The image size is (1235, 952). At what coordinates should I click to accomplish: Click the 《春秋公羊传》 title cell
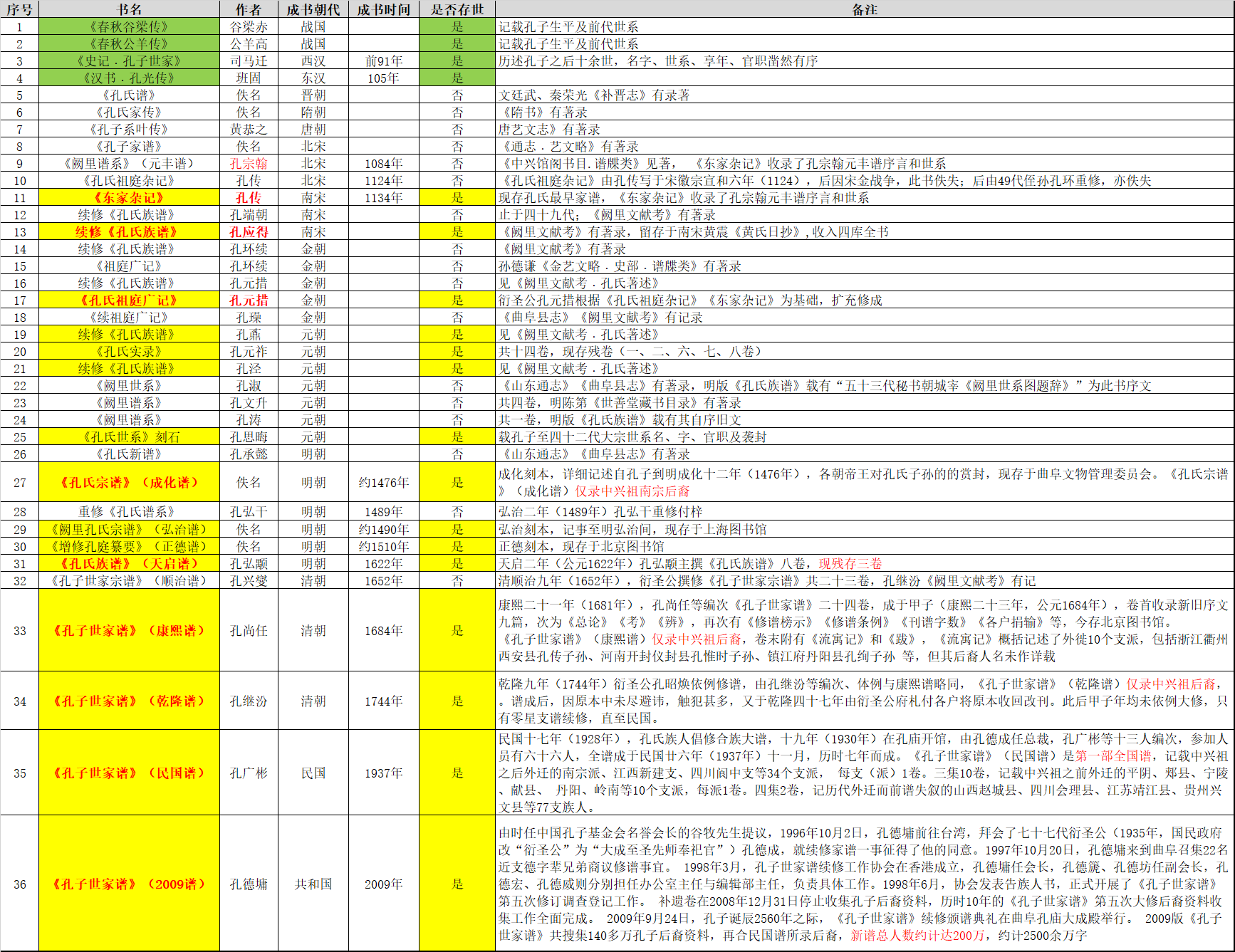[x=129, y=44]
